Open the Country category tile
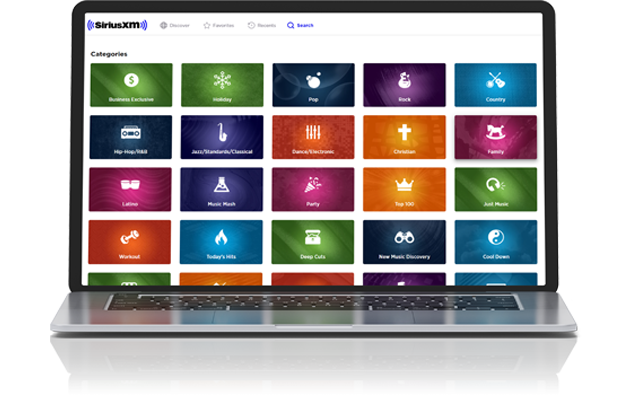This screenshot has width=631, height=405. pos(495,85)
